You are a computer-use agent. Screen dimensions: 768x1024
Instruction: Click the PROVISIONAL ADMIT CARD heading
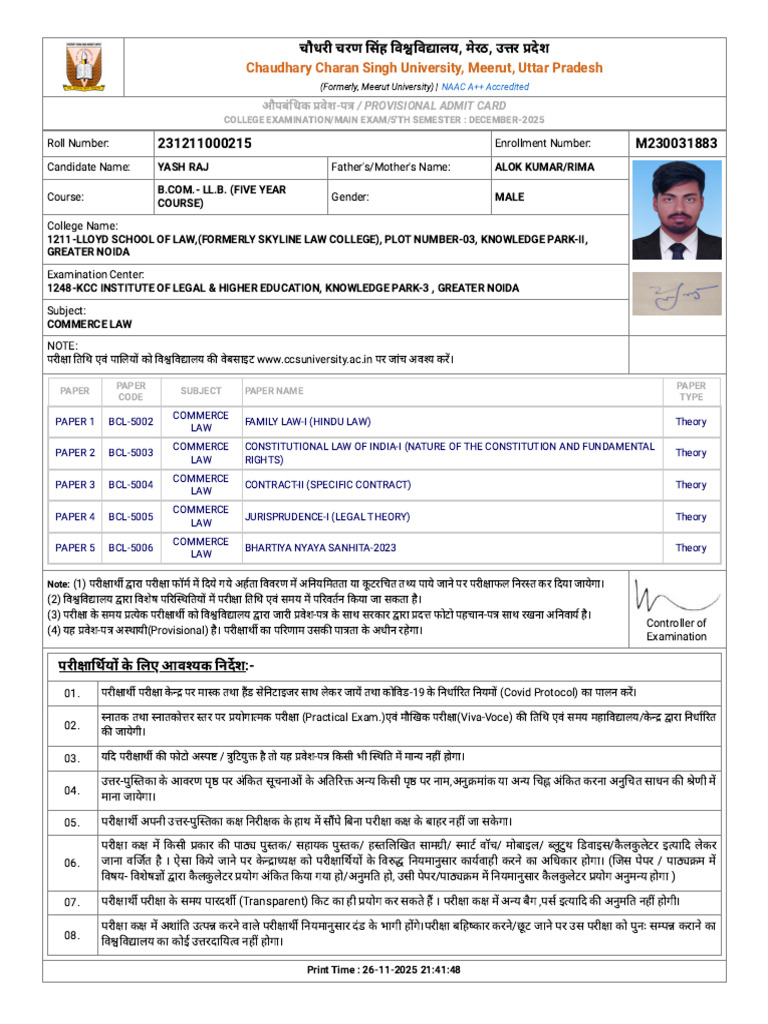pos(384,106)
